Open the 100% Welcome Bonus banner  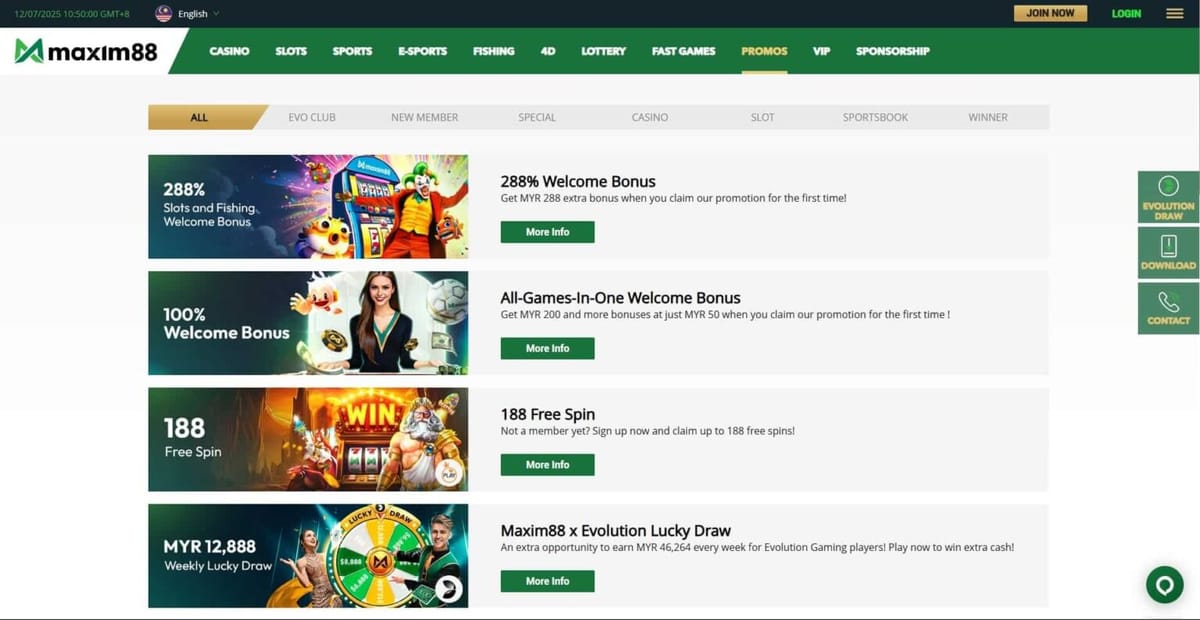click(308, 323)
